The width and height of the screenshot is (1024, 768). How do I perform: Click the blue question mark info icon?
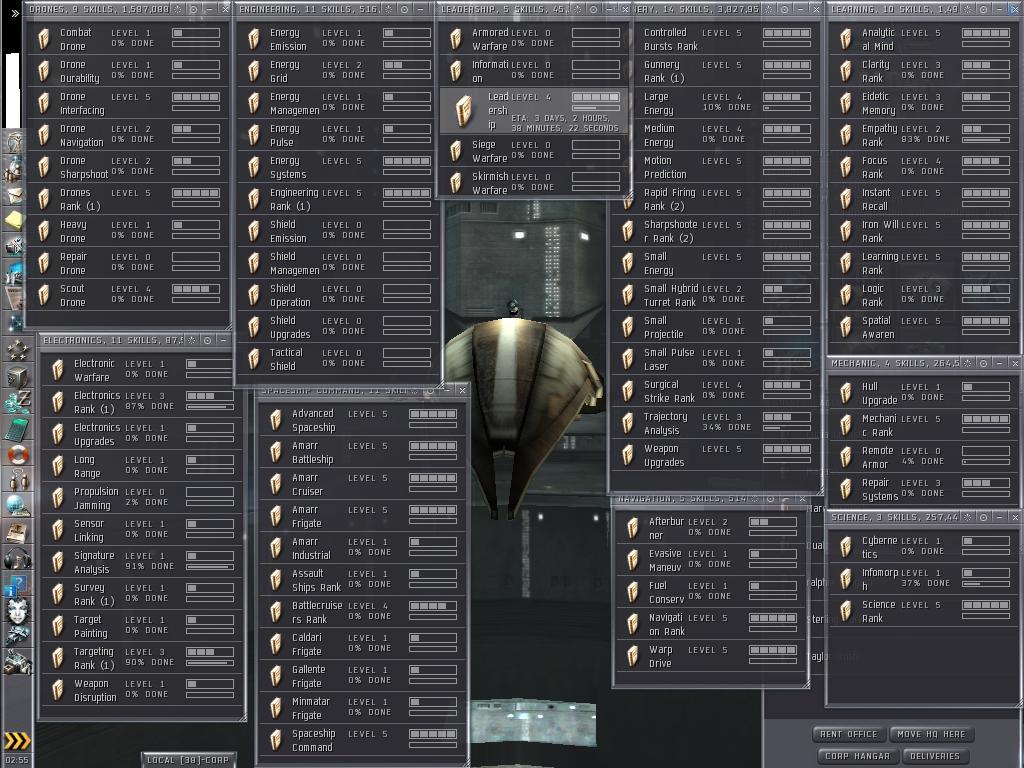17,584
